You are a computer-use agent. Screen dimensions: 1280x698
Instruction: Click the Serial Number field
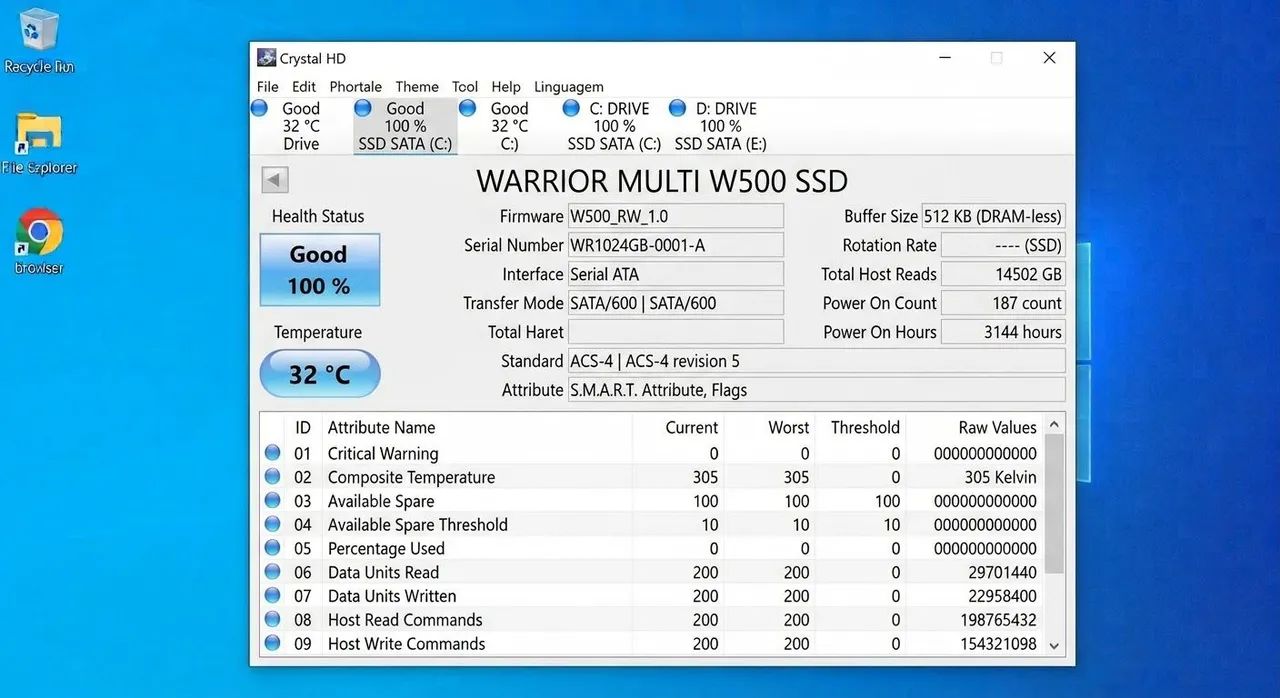coord(675,245)
